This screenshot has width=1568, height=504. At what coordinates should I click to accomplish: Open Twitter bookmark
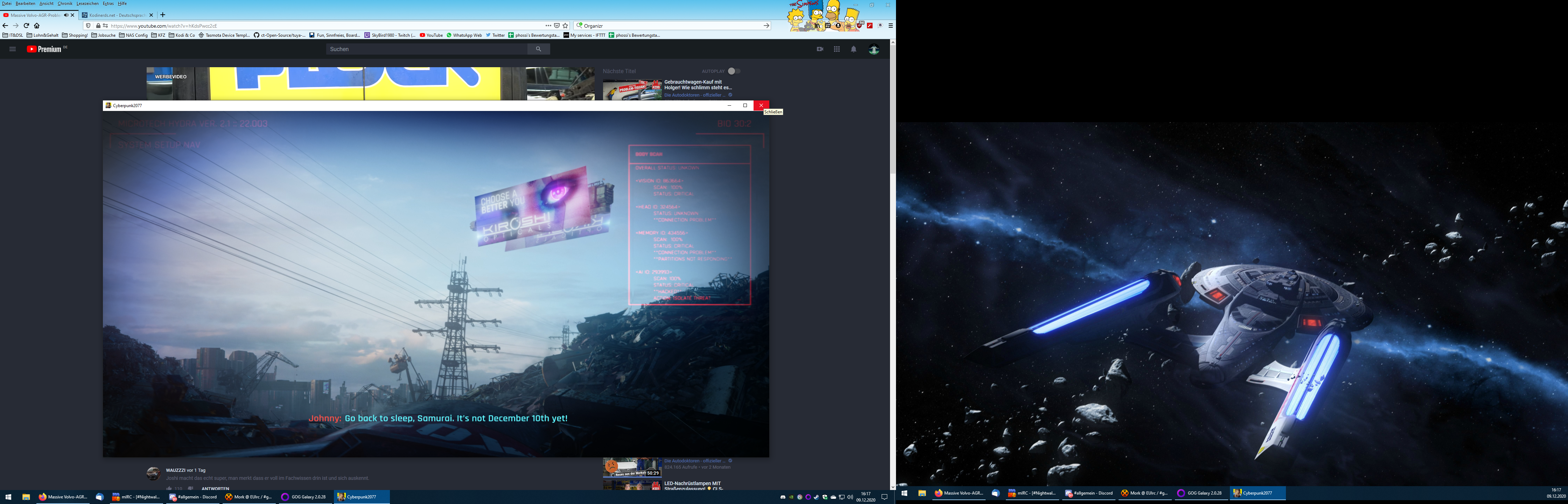tap(495, 35)
